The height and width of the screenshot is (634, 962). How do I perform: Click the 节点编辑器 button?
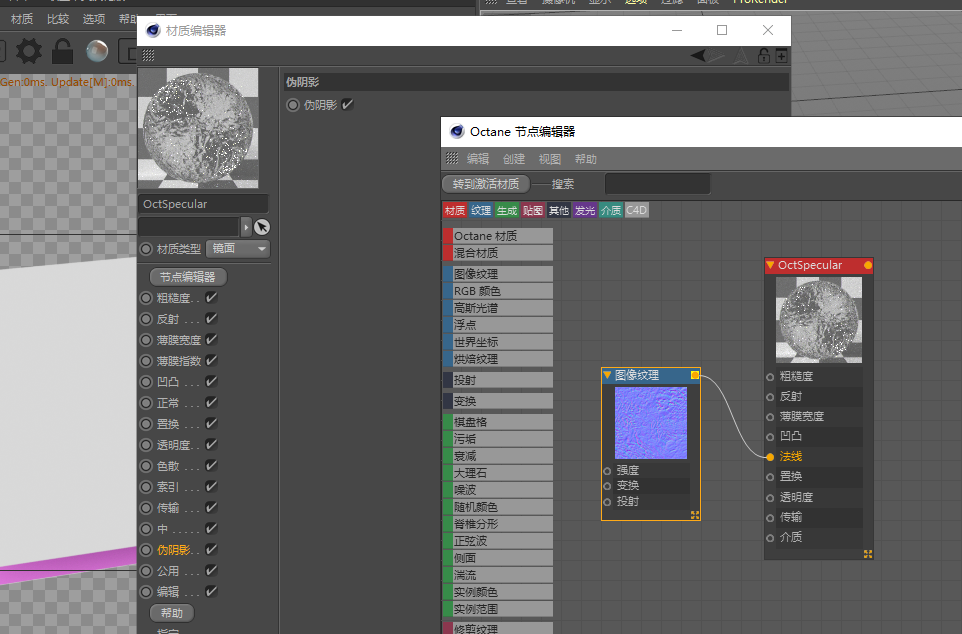coord(188,277)
